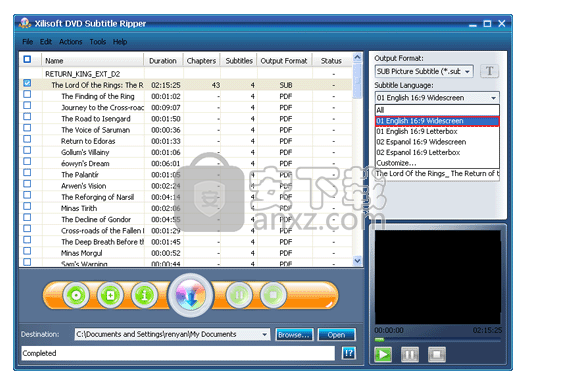This screenshot has width=564, height=388.
Task: Click the open DVD disc icon
Action: click(76, 295)
